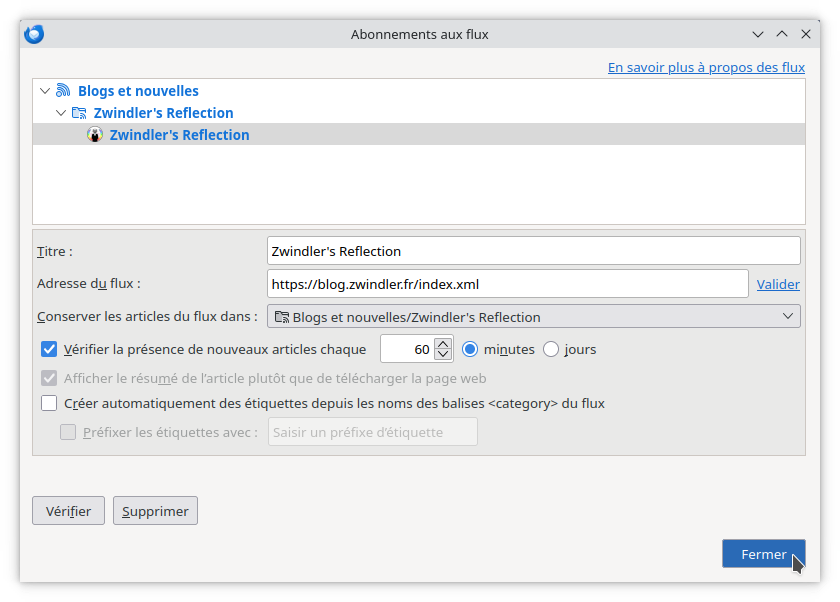Screen dimensions: 840x602
Task: Click into the Adresse du flux field
Action: pos(507,284)
